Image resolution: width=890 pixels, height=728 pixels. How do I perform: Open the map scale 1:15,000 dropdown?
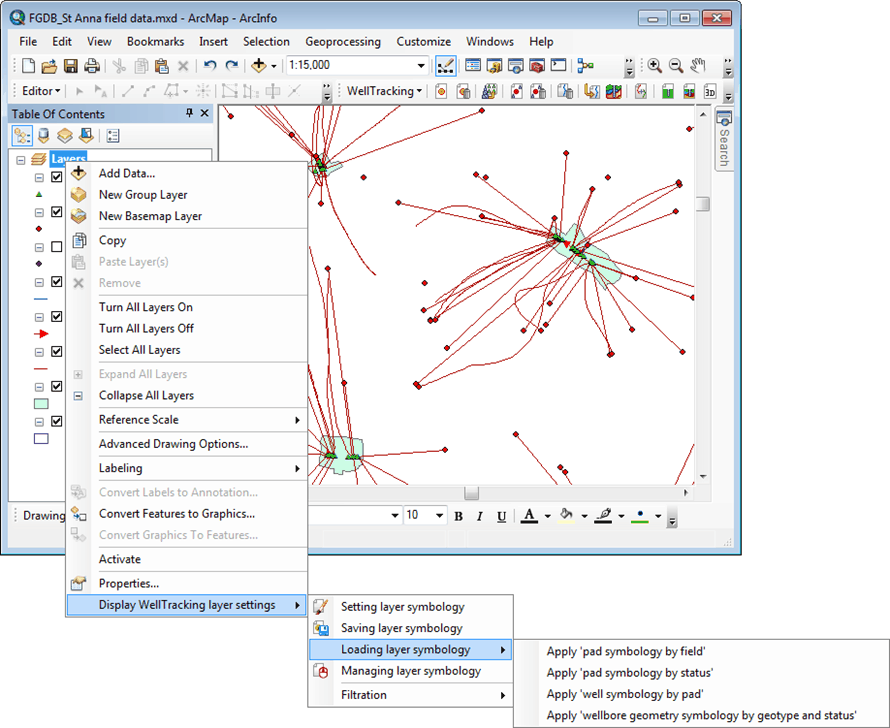coord(421,66)
